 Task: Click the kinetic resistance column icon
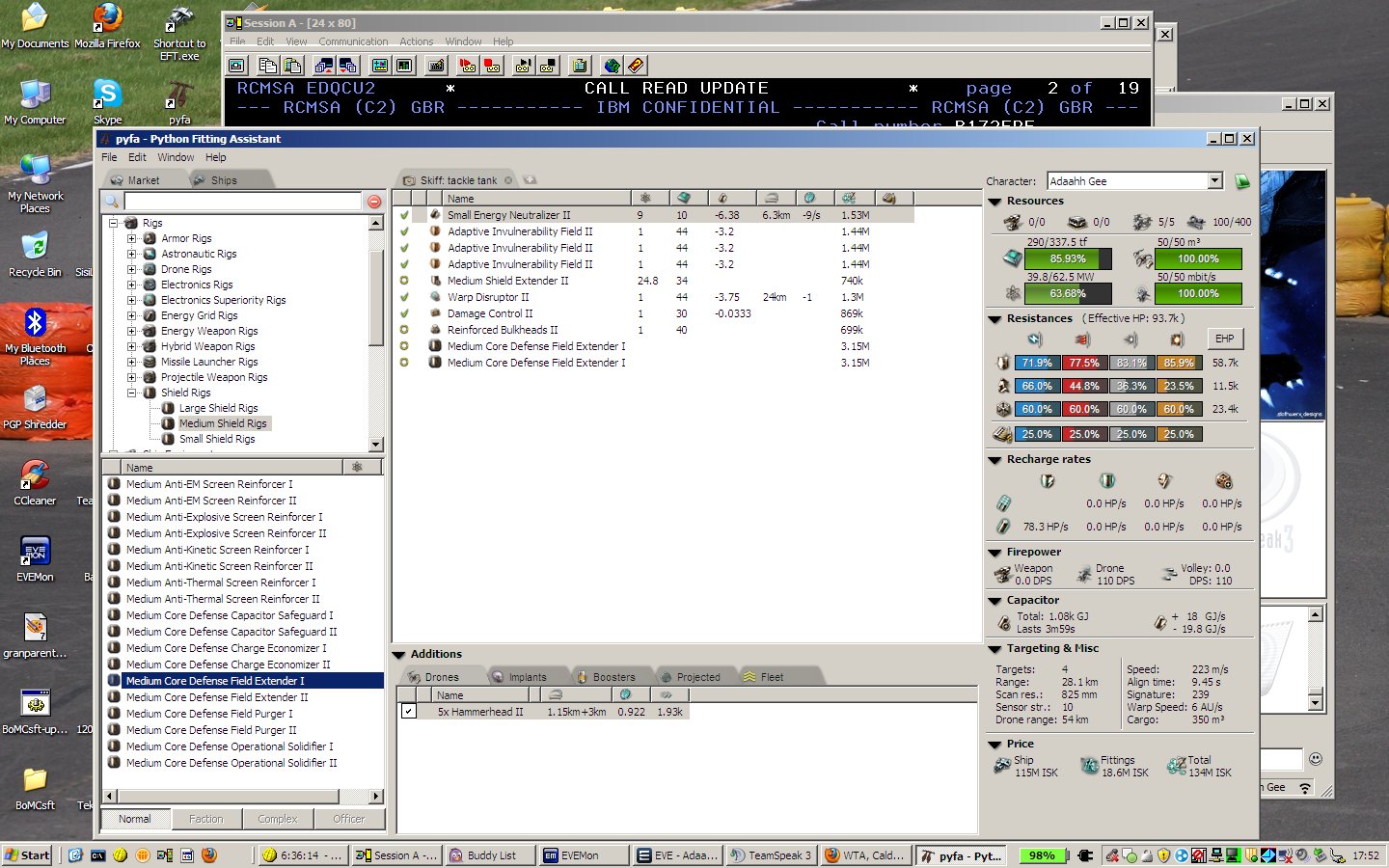point(1130,339)
